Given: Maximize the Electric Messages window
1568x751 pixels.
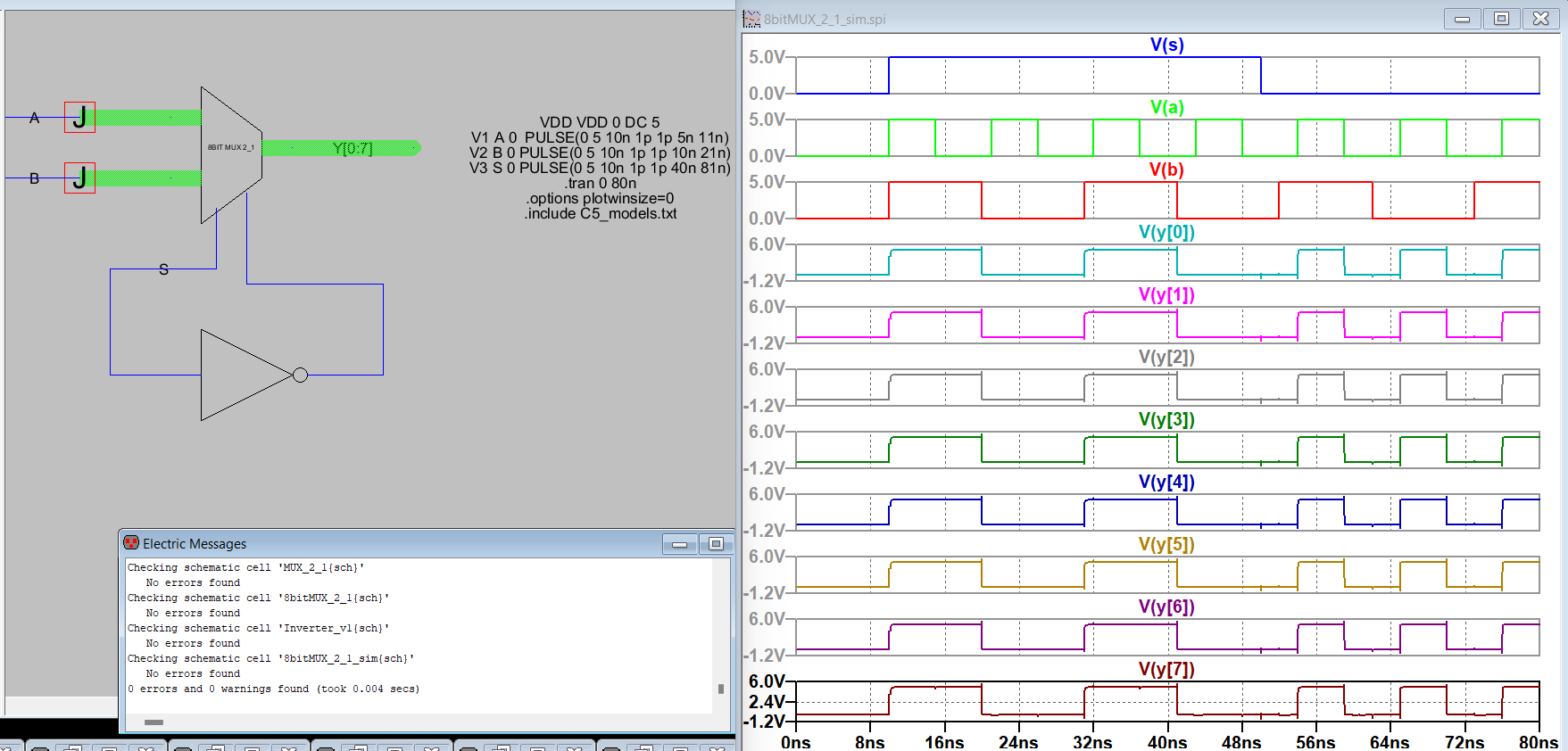Looking at the screenshot, I should coord(716,544).
